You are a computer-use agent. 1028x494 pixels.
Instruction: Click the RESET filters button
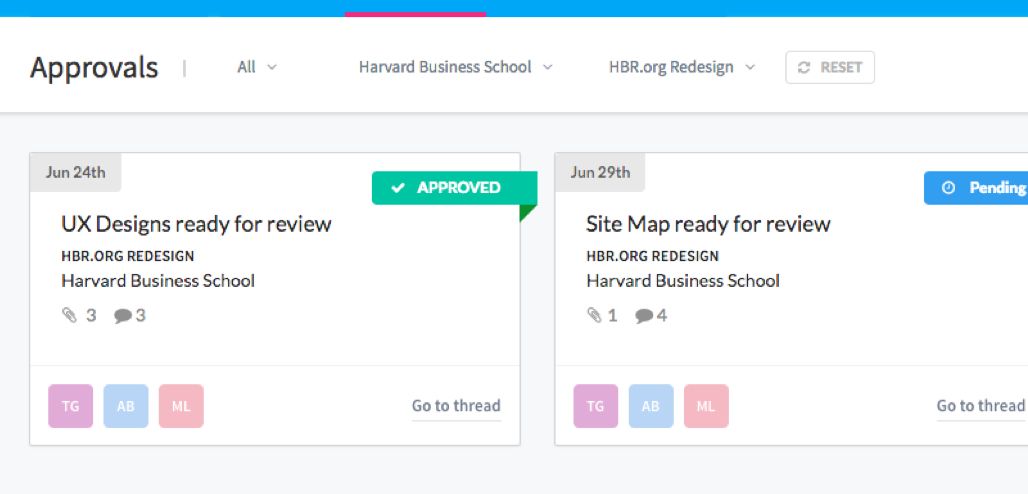[830, 68]
